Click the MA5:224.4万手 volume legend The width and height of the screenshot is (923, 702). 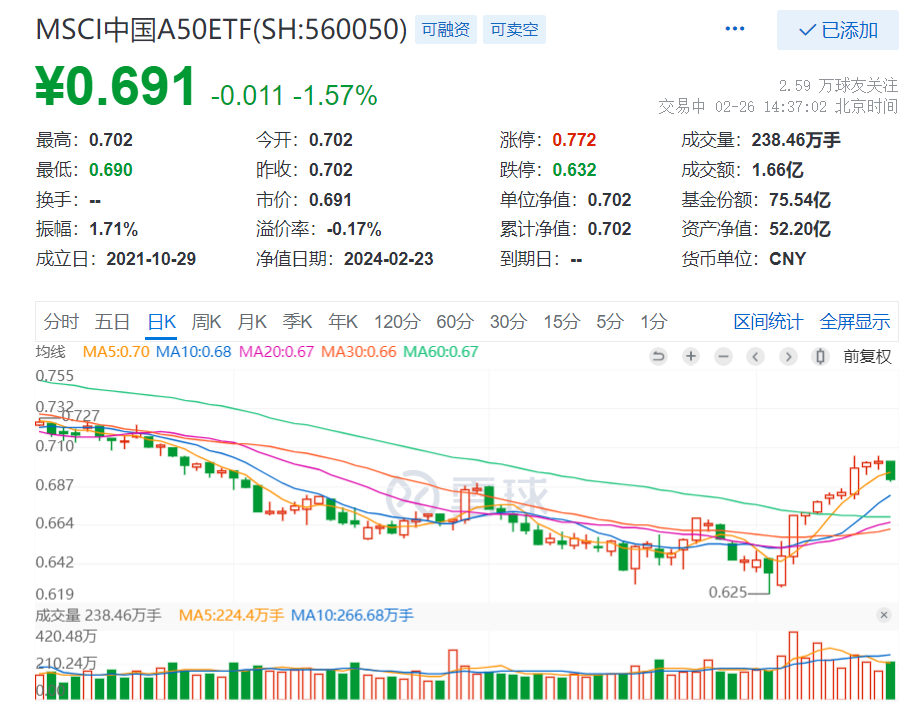pos(231,616)
